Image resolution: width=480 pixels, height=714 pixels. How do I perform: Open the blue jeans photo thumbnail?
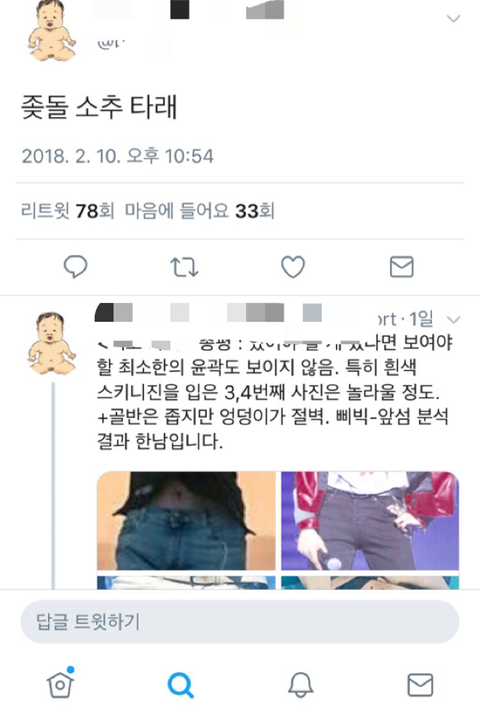186,520
